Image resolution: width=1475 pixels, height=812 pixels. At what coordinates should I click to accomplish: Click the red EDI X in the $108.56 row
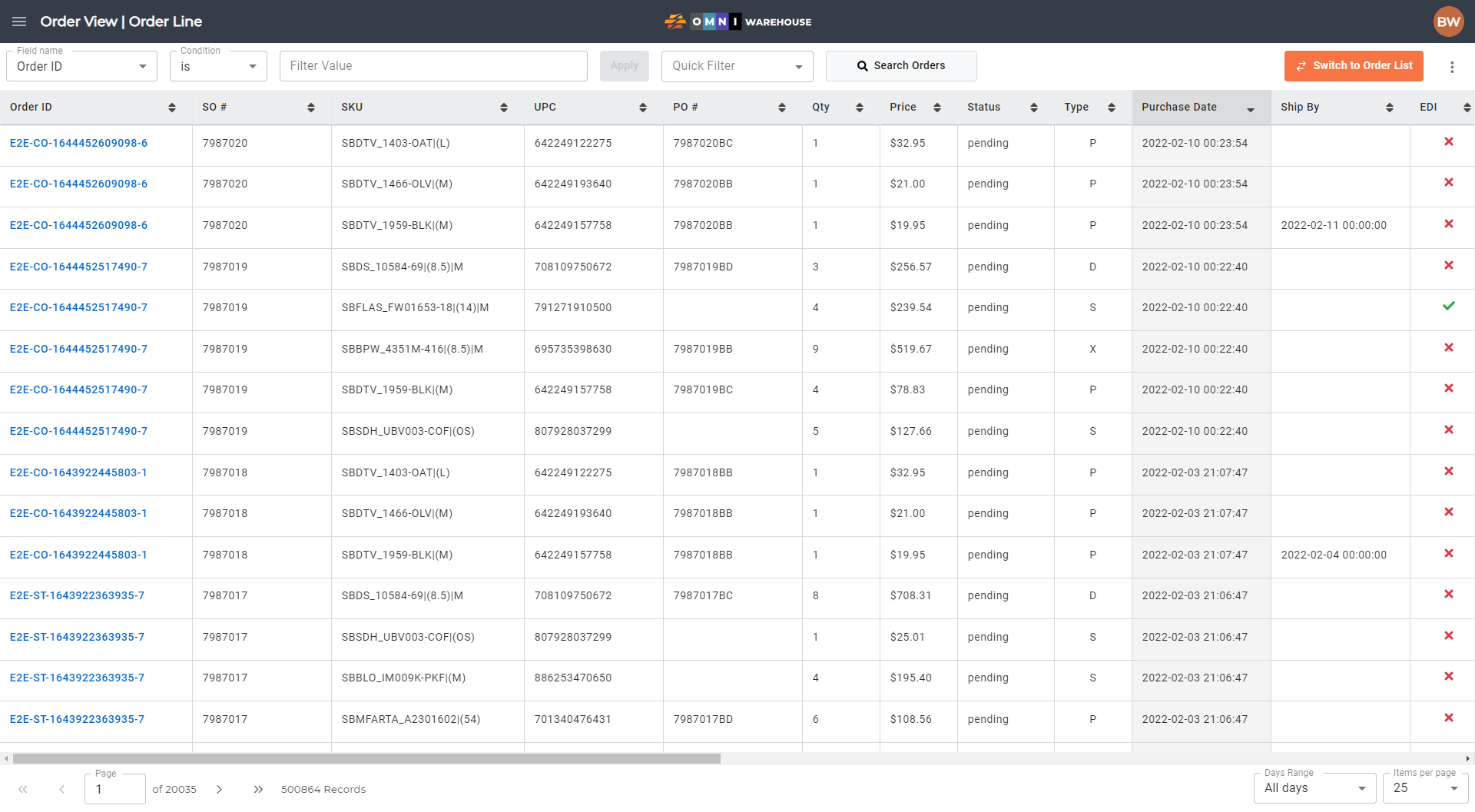click(1448, 718)
